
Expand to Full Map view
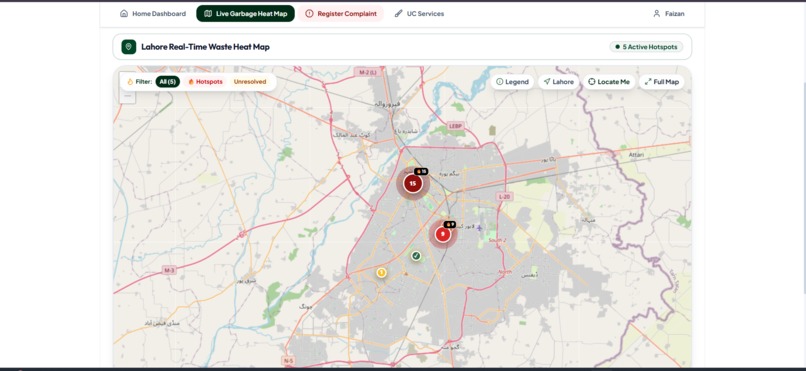click(x=662, y=82)
